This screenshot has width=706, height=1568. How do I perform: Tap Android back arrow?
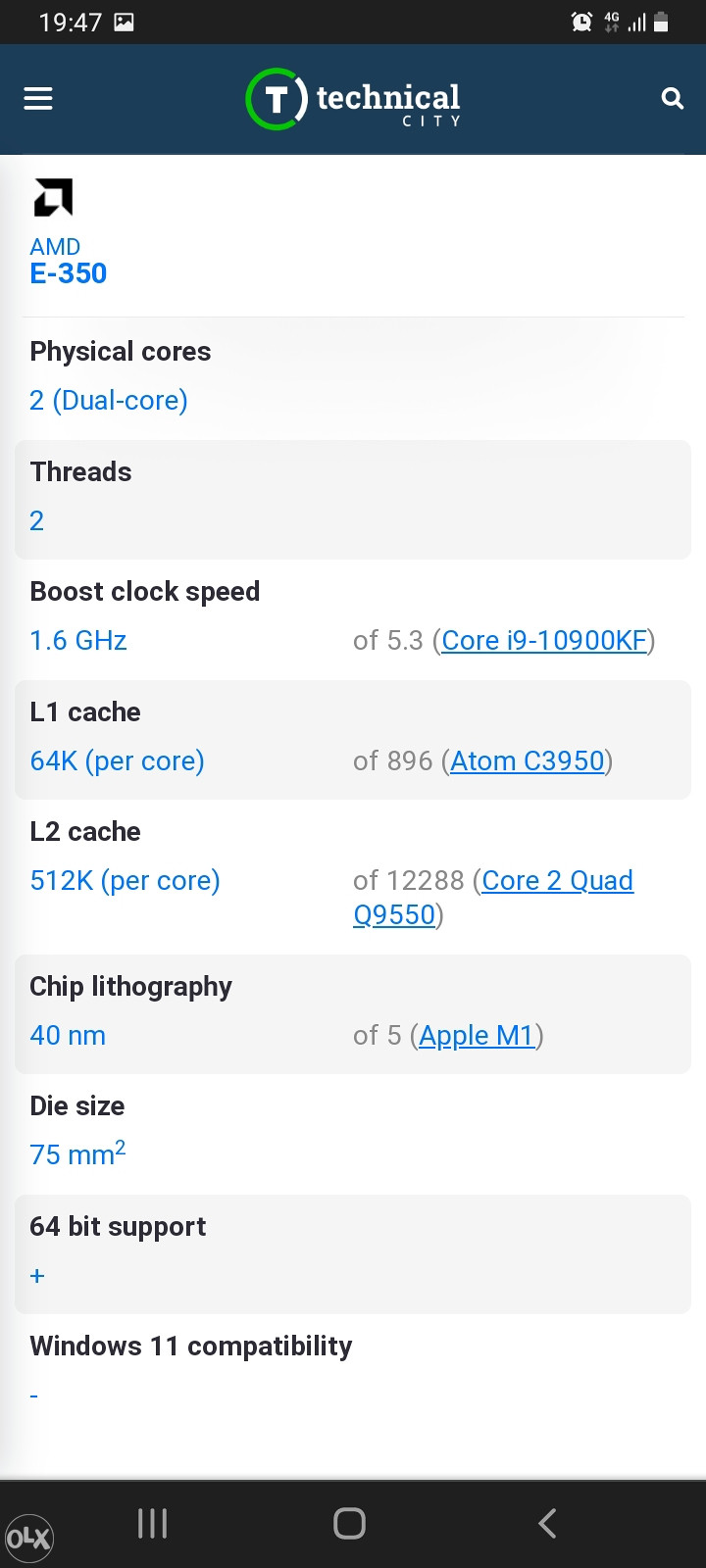pyautogui.click(x=548, y=1523)
